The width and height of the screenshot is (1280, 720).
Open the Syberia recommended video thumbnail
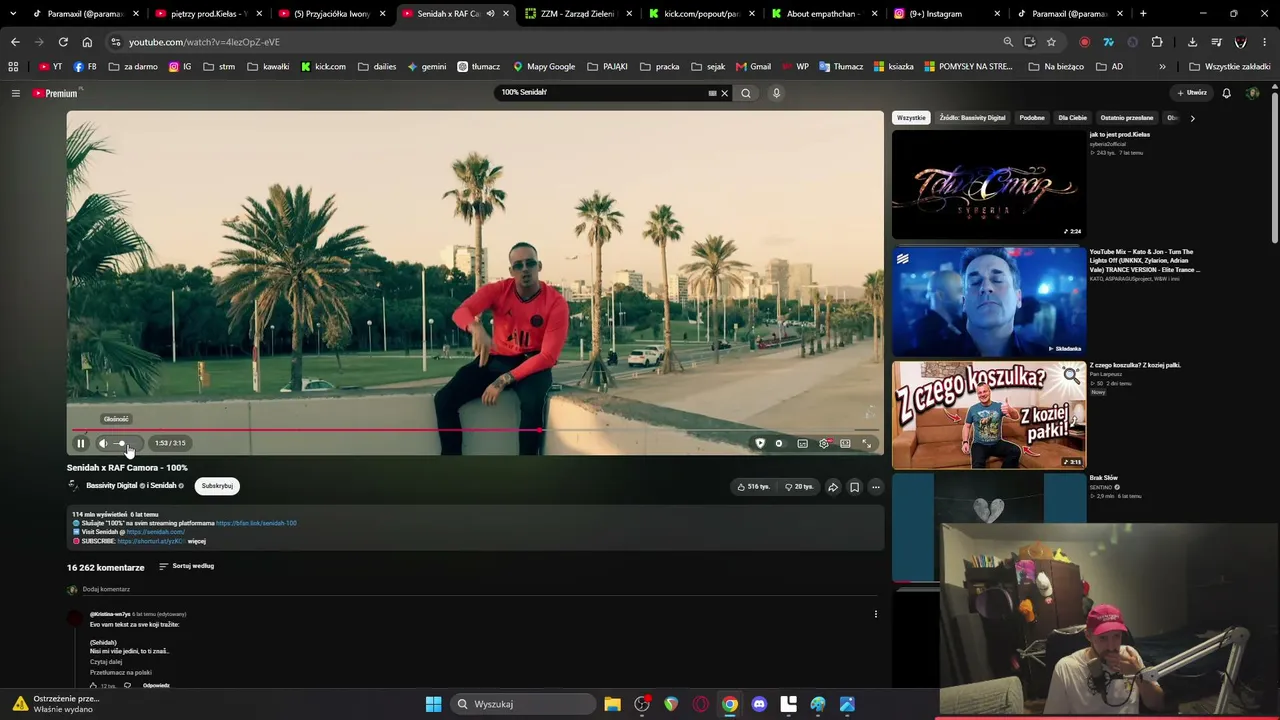coord(988,185)
